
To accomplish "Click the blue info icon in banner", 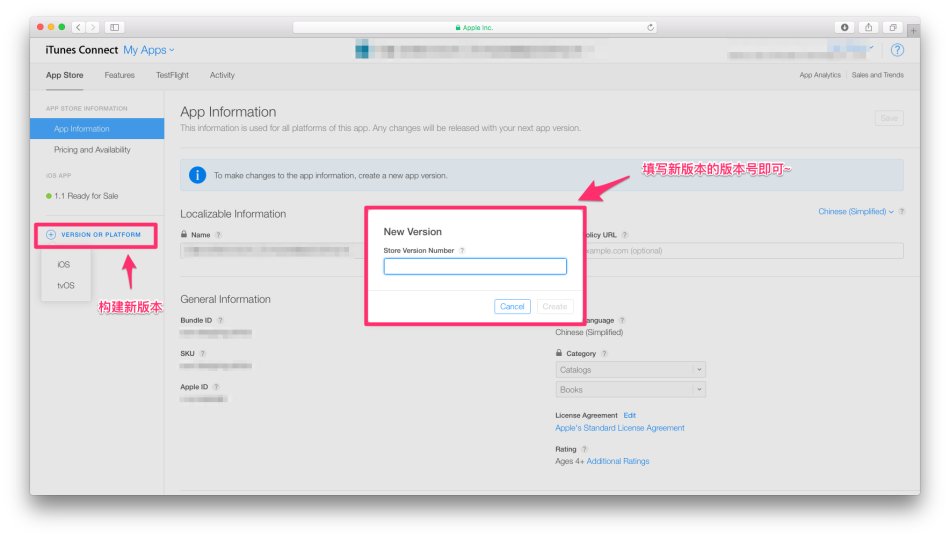I will (x=197, y=175).
